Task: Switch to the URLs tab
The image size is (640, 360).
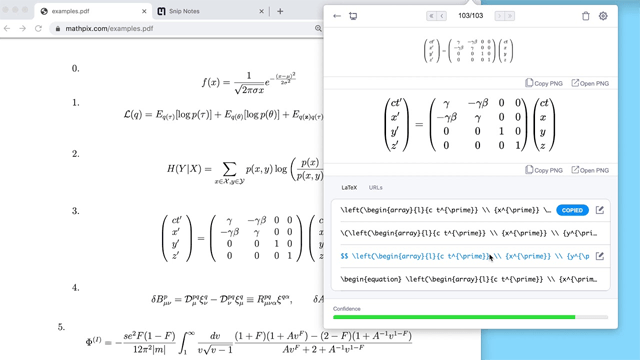Action: click(376, 188)
